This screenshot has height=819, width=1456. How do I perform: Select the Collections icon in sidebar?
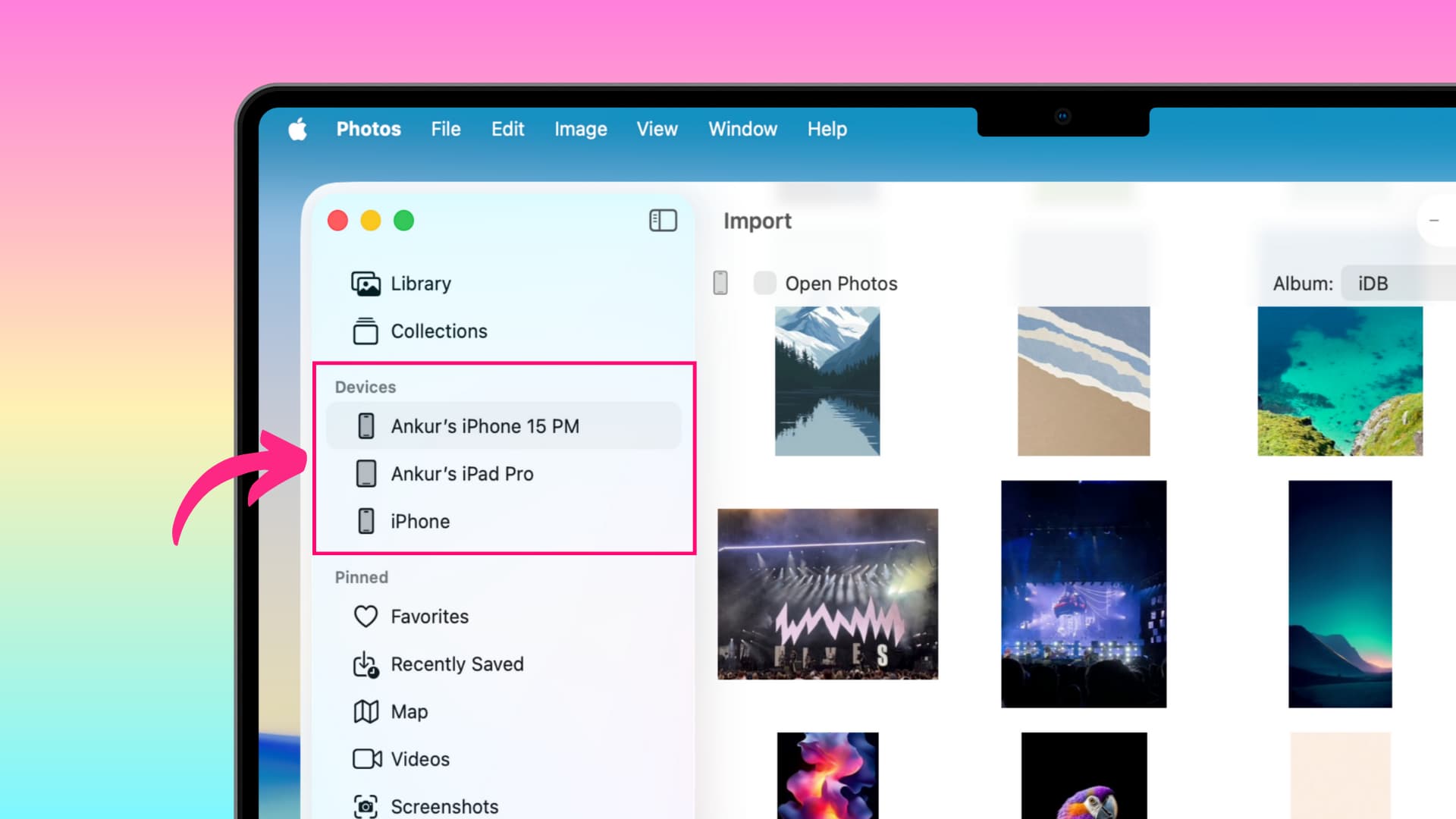pyautogui.click(x=366, y=331)
